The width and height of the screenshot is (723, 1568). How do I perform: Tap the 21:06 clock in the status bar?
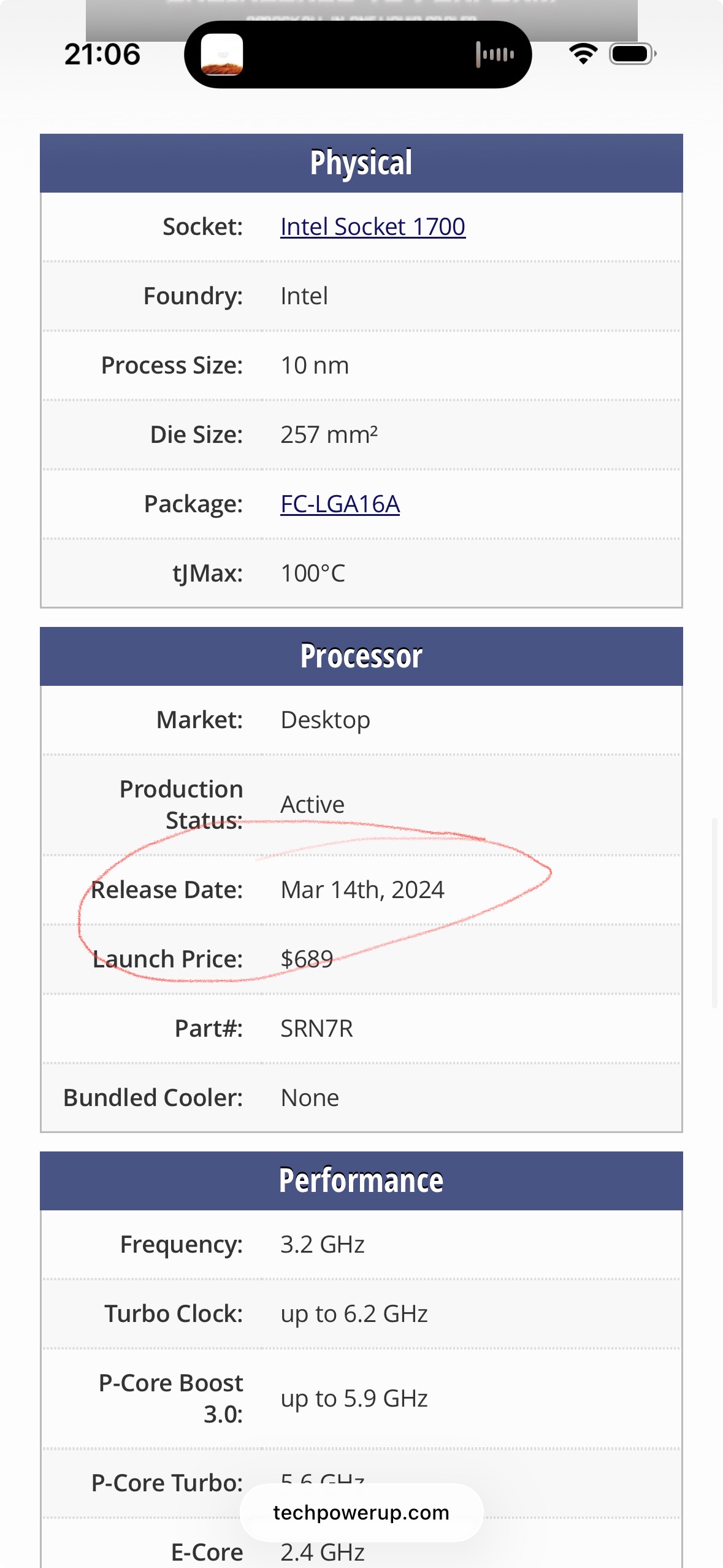pyautogui.click(x=102, y=55)
